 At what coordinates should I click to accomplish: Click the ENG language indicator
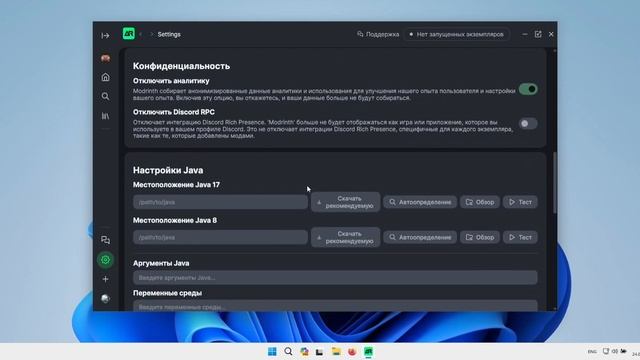click(592, 351)
